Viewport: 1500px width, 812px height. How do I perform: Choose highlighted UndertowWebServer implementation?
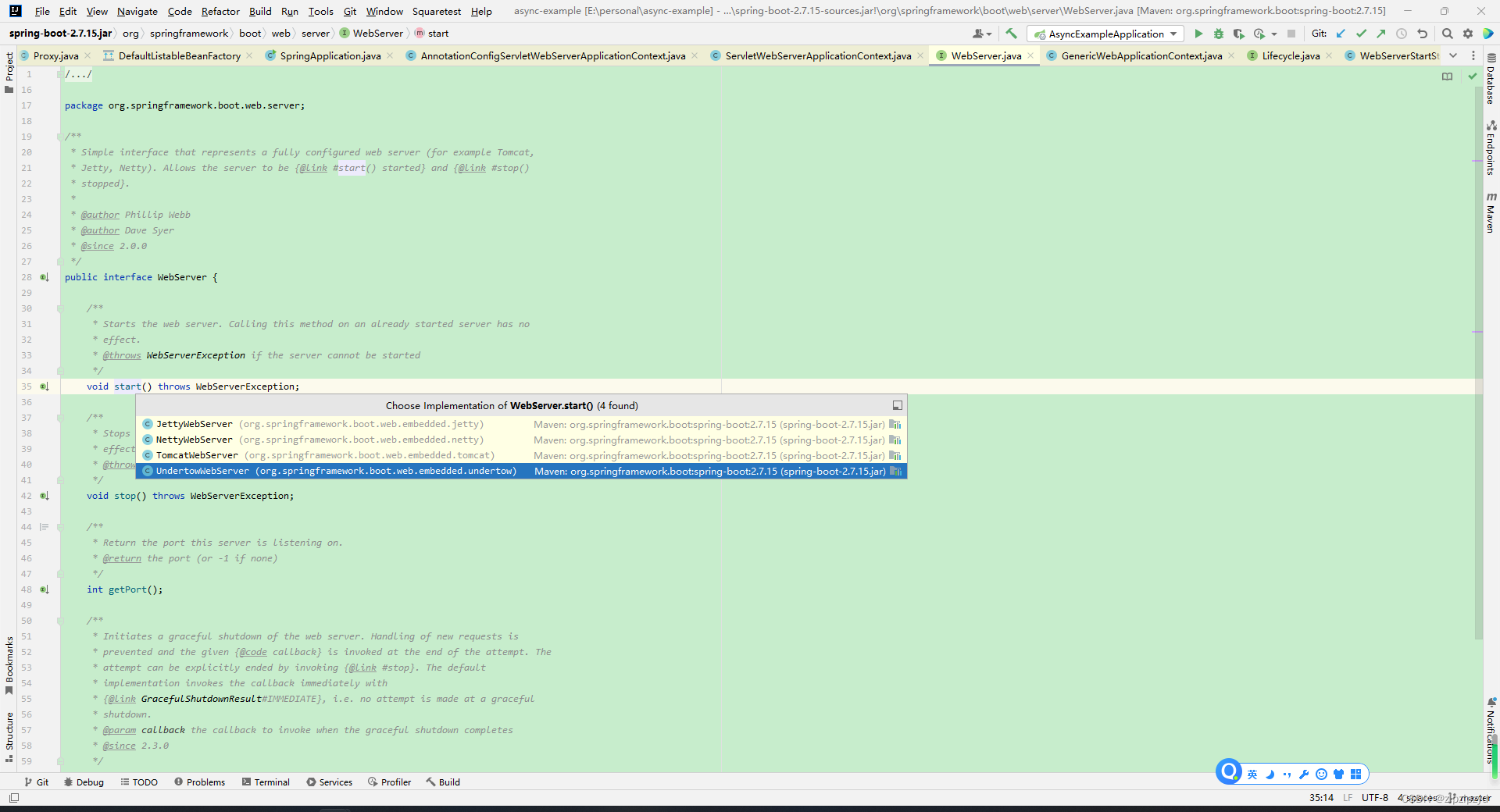521,471
